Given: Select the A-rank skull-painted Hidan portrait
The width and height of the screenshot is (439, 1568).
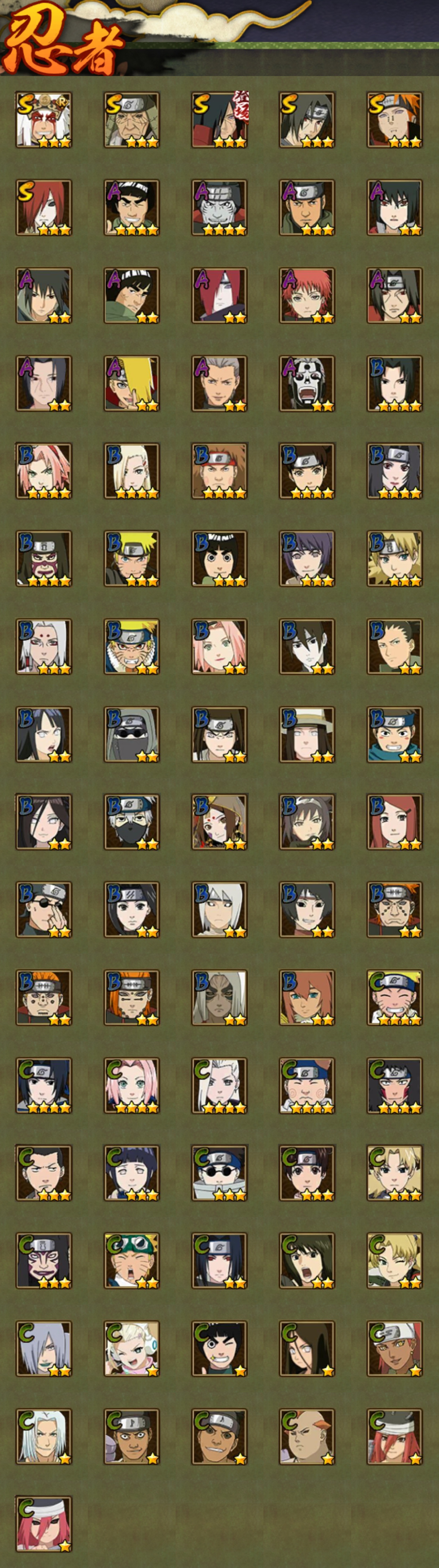Looking at the screenshot, I should point(307,384).
